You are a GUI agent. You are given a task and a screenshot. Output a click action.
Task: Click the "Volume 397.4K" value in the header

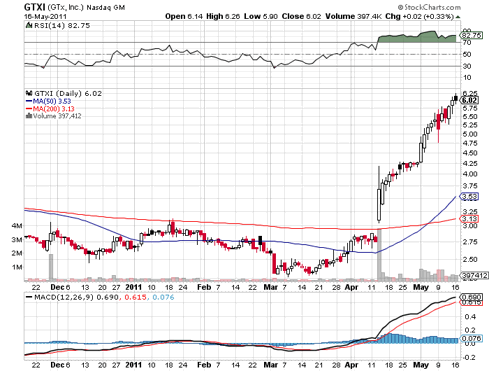pos(353,16)
